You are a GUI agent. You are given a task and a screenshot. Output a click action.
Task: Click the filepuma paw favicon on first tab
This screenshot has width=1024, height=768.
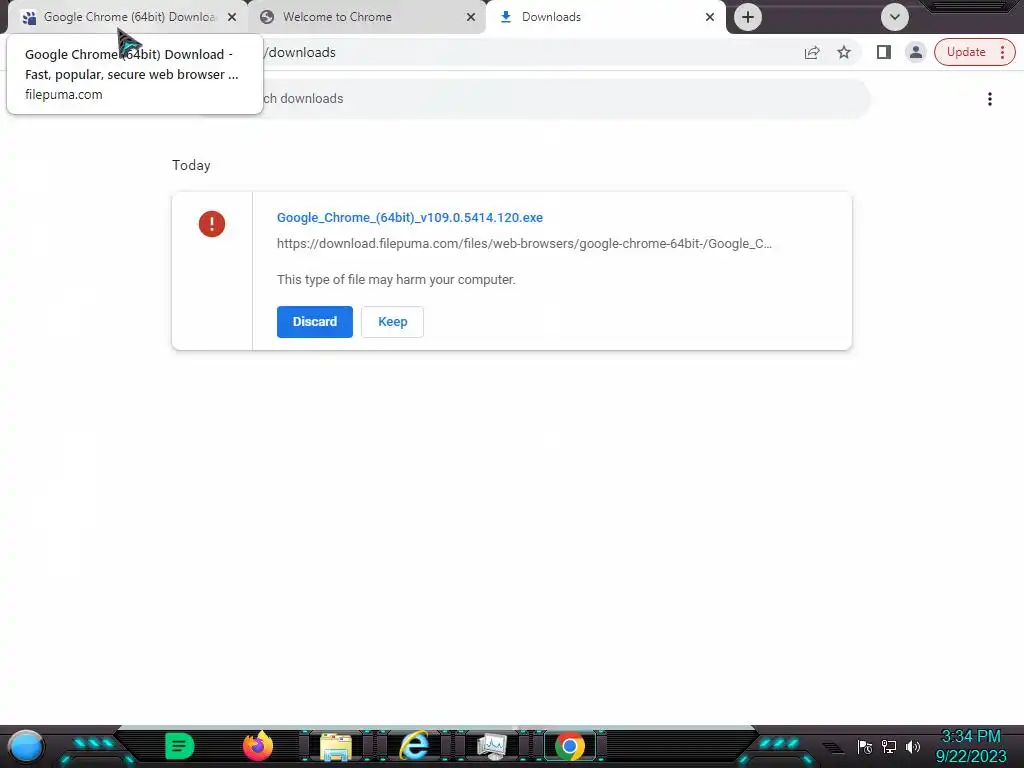pos(29,18)
